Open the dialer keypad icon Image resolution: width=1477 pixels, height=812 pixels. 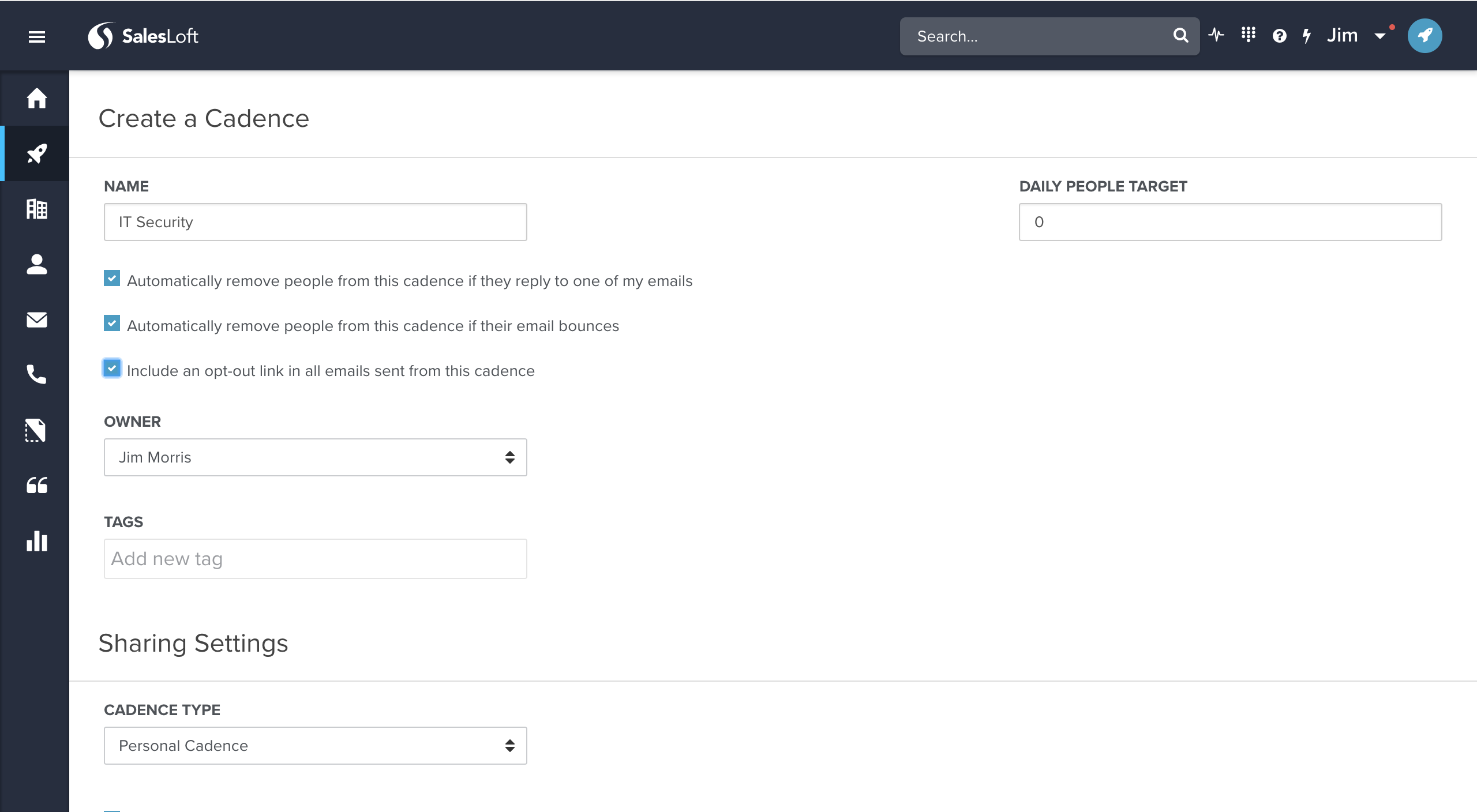coord(1248,36)
